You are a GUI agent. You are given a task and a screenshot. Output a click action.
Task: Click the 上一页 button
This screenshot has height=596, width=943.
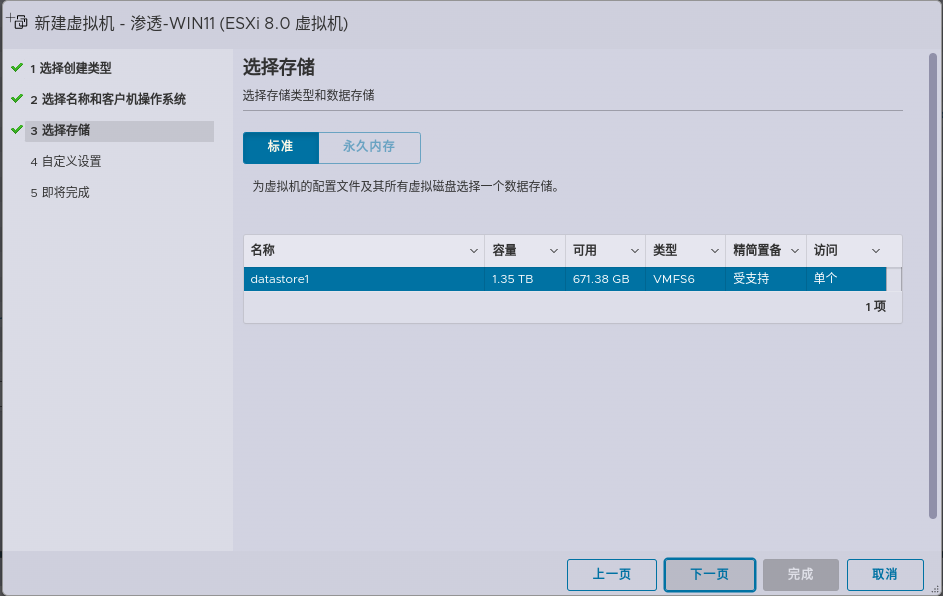[x=611, y=574]
